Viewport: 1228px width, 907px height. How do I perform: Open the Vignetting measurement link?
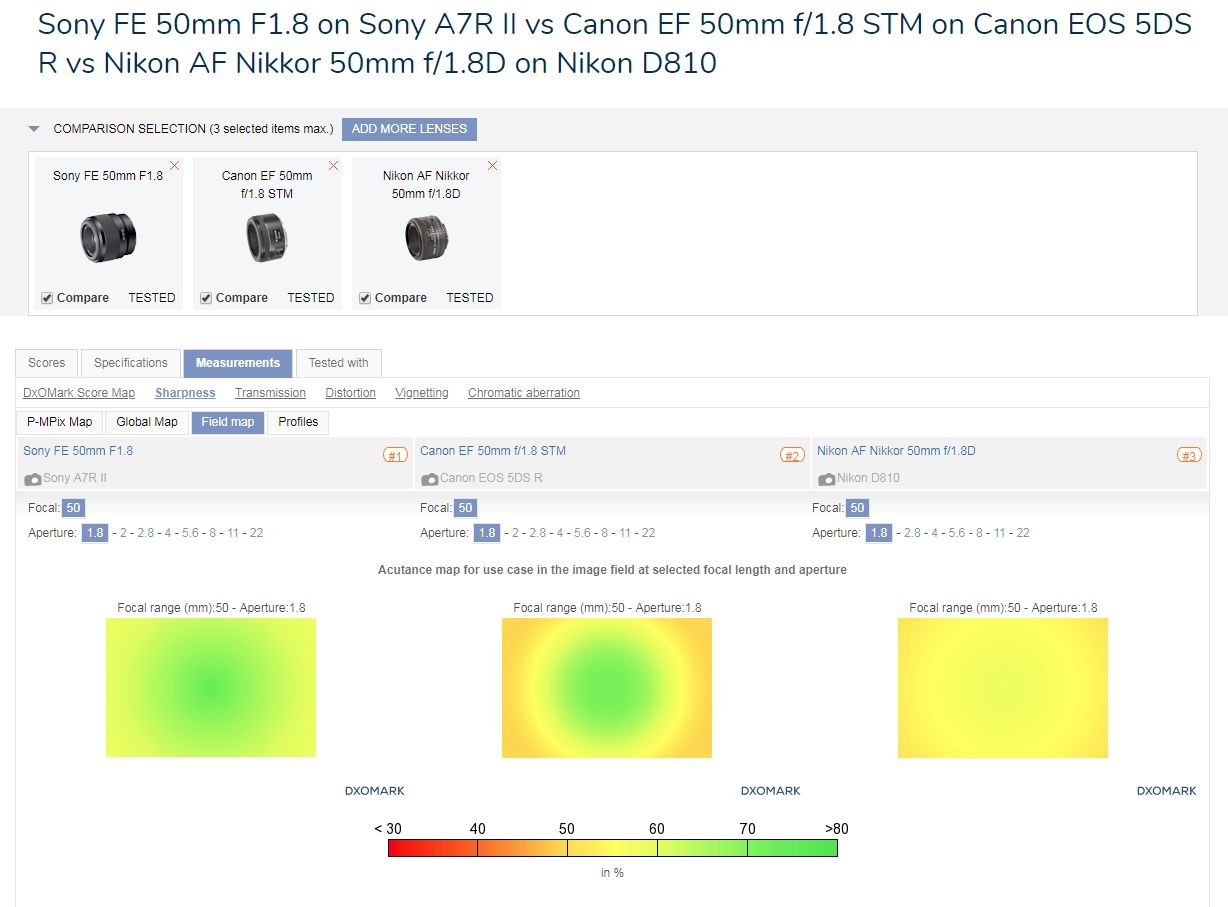coord(422,393)
